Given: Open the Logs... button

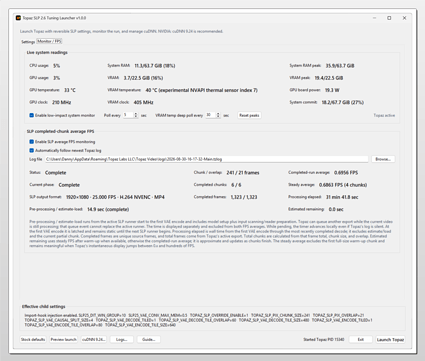Looking at the screenshot, I should click(122, 339).
